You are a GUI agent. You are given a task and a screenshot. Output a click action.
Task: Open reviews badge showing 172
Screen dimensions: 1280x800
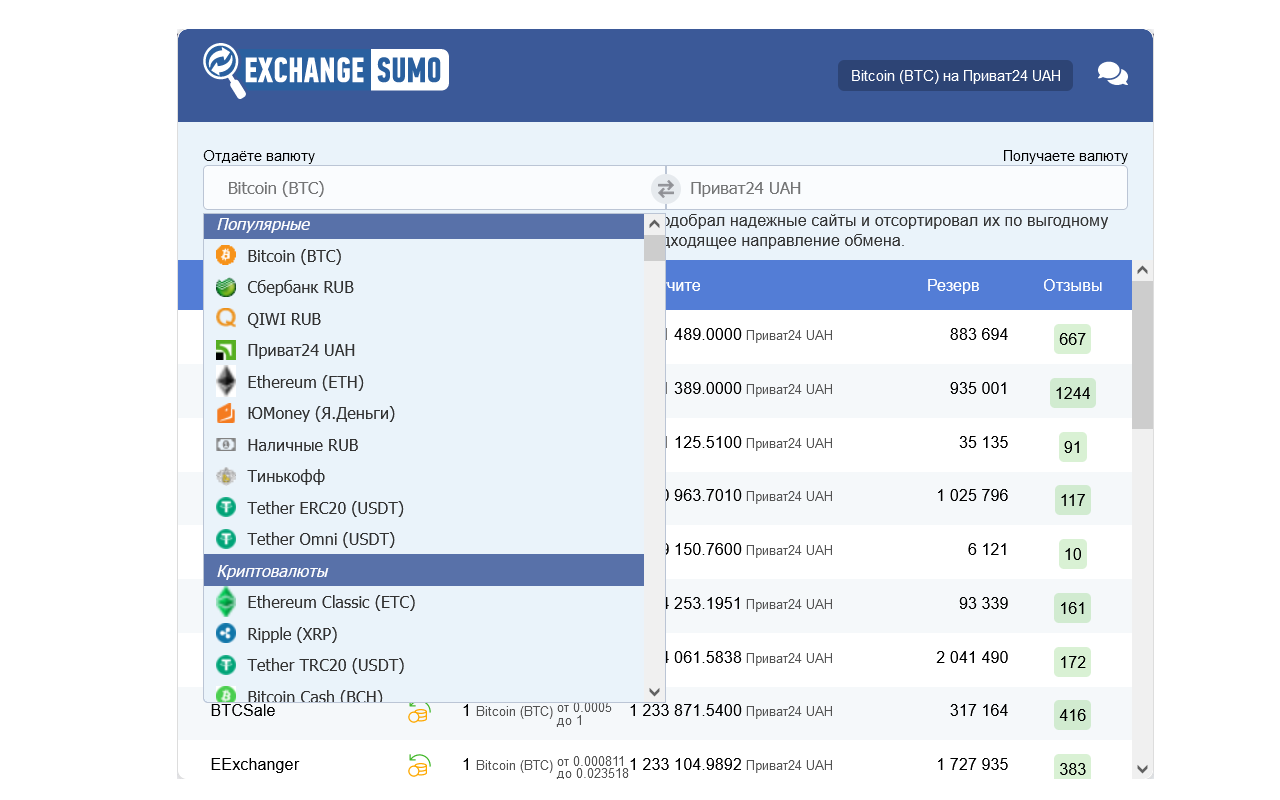click(x=1073, y=662)
